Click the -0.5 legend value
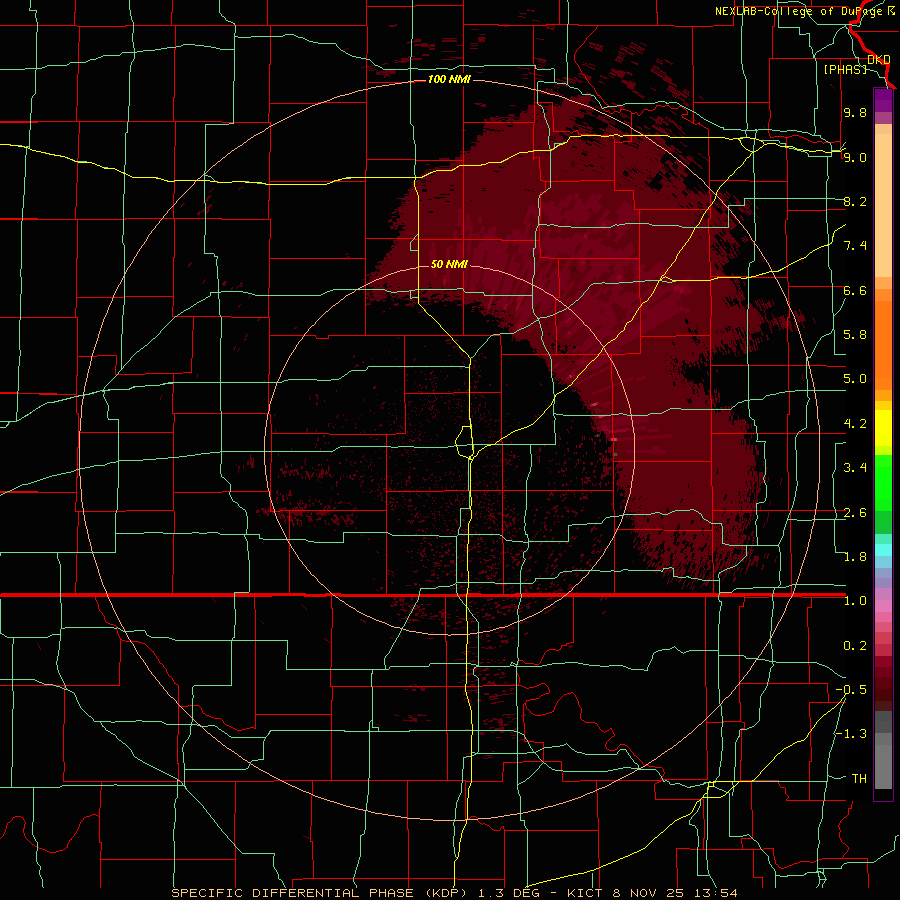 click(x=851, y=690)
